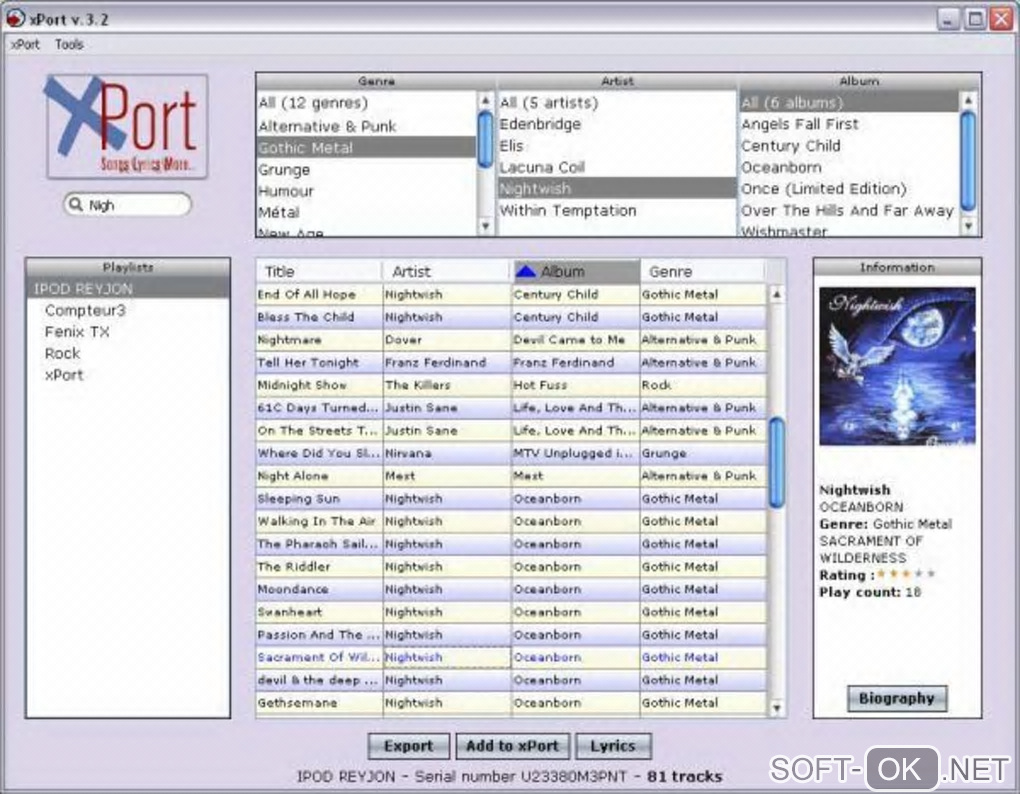Select Once (Limited Edition) album
The width and height of the screenshot is (1020, 794).
coord(849,189)
